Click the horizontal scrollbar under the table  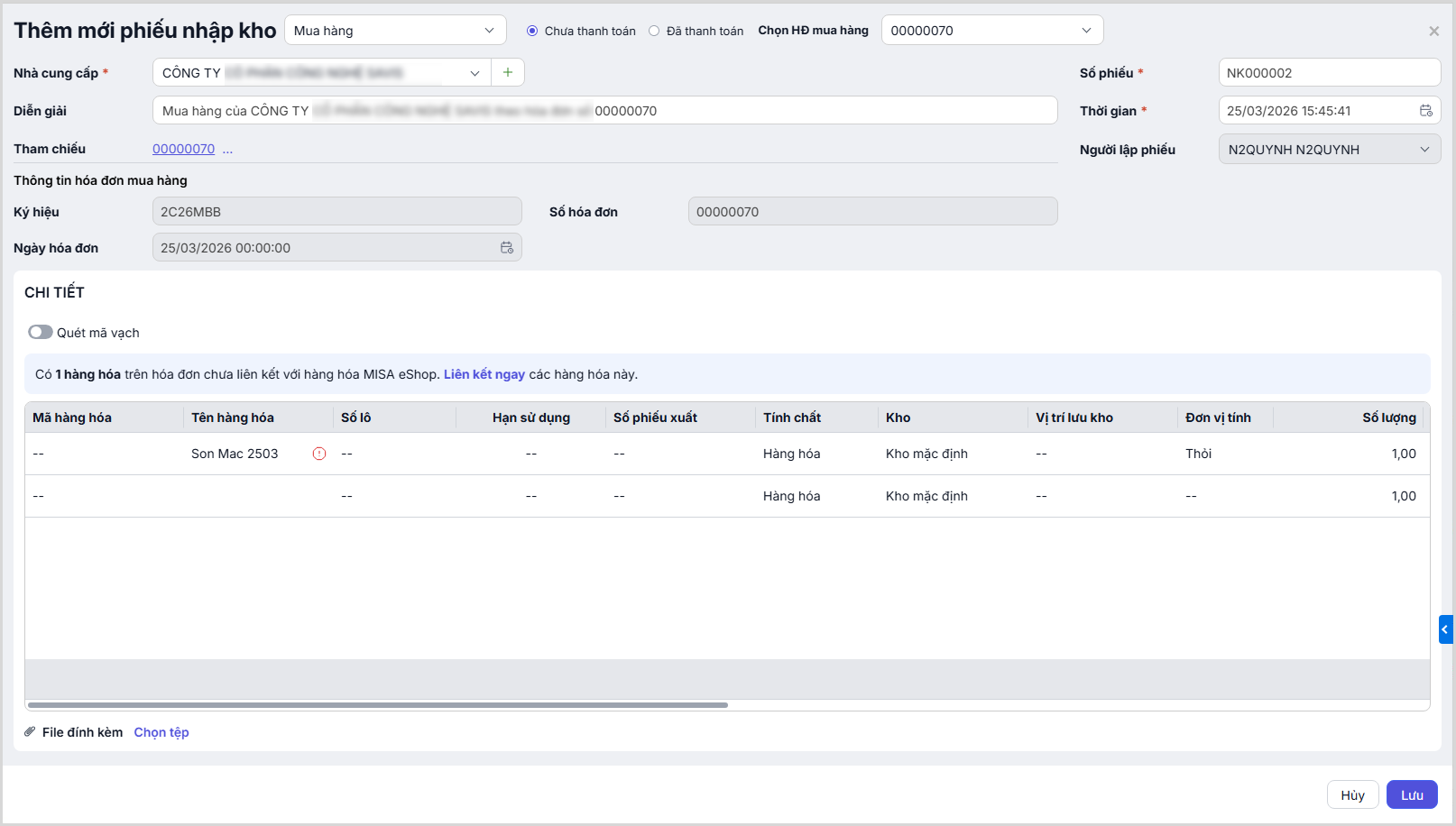(377, 705)
